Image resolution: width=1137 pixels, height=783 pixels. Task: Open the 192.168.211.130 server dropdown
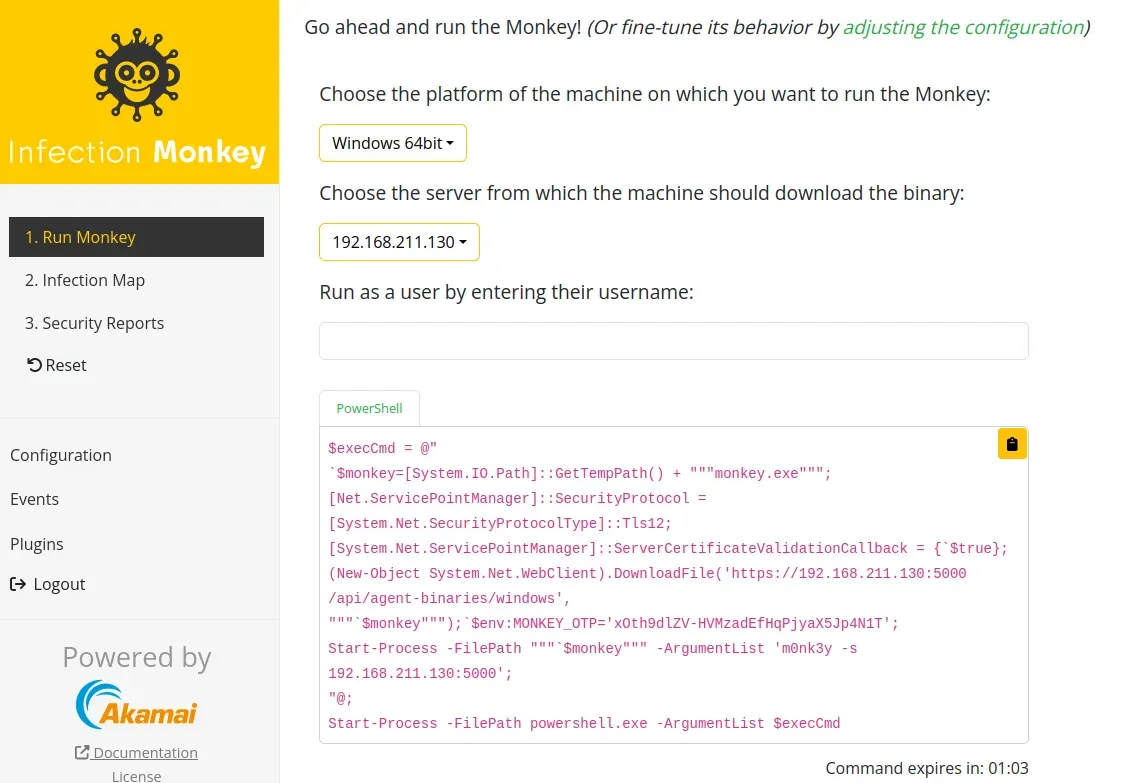pyautogui.click(x=398, y=241)
